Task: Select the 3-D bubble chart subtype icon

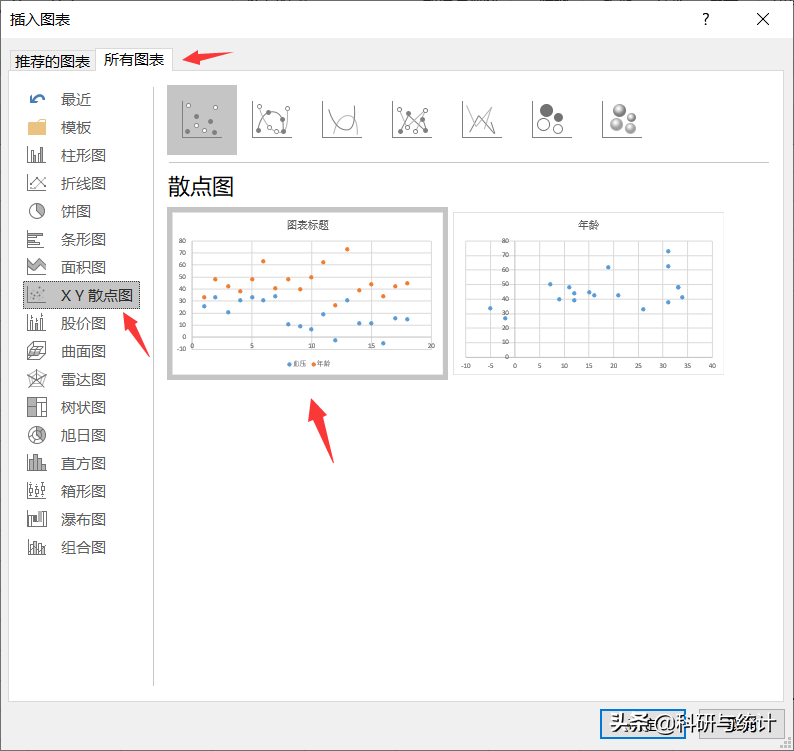Action: point(621,120)
